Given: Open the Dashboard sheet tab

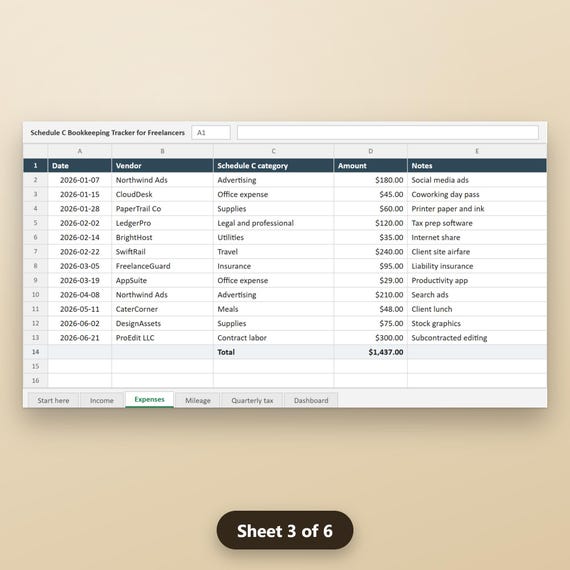Looking at the screenshot, I should [311, 400].
